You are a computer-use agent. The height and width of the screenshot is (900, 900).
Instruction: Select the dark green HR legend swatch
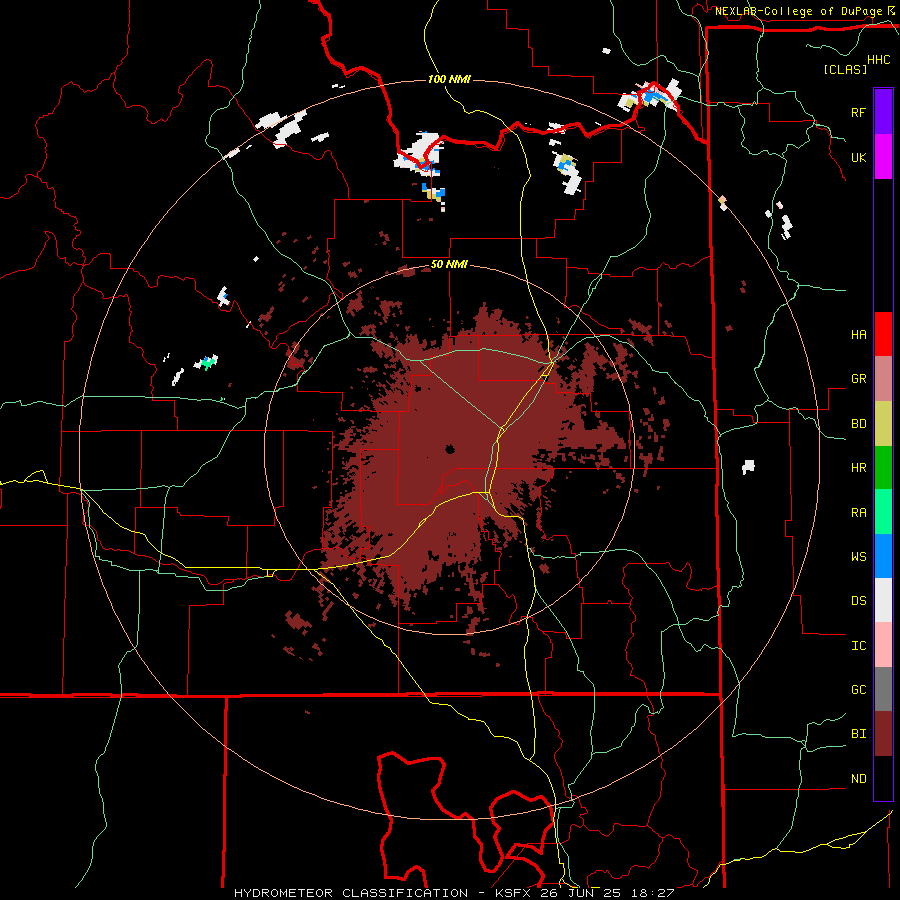[883, 468]
